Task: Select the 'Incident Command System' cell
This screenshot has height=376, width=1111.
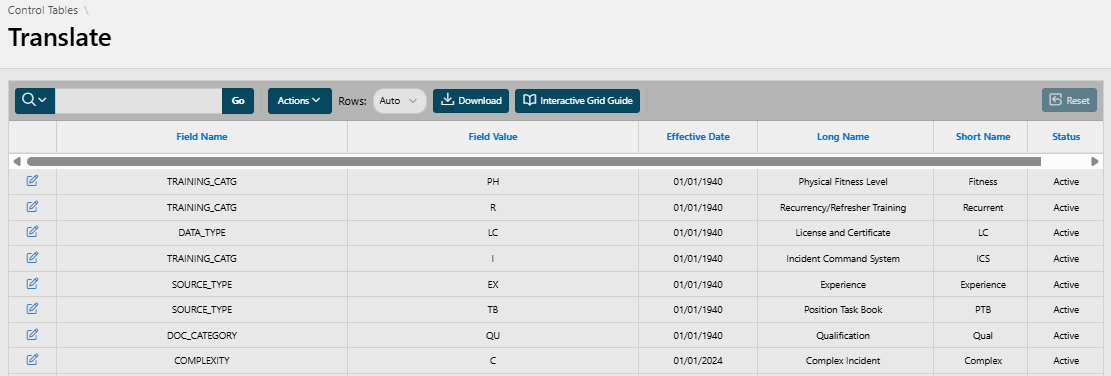Action: [845, 258]
